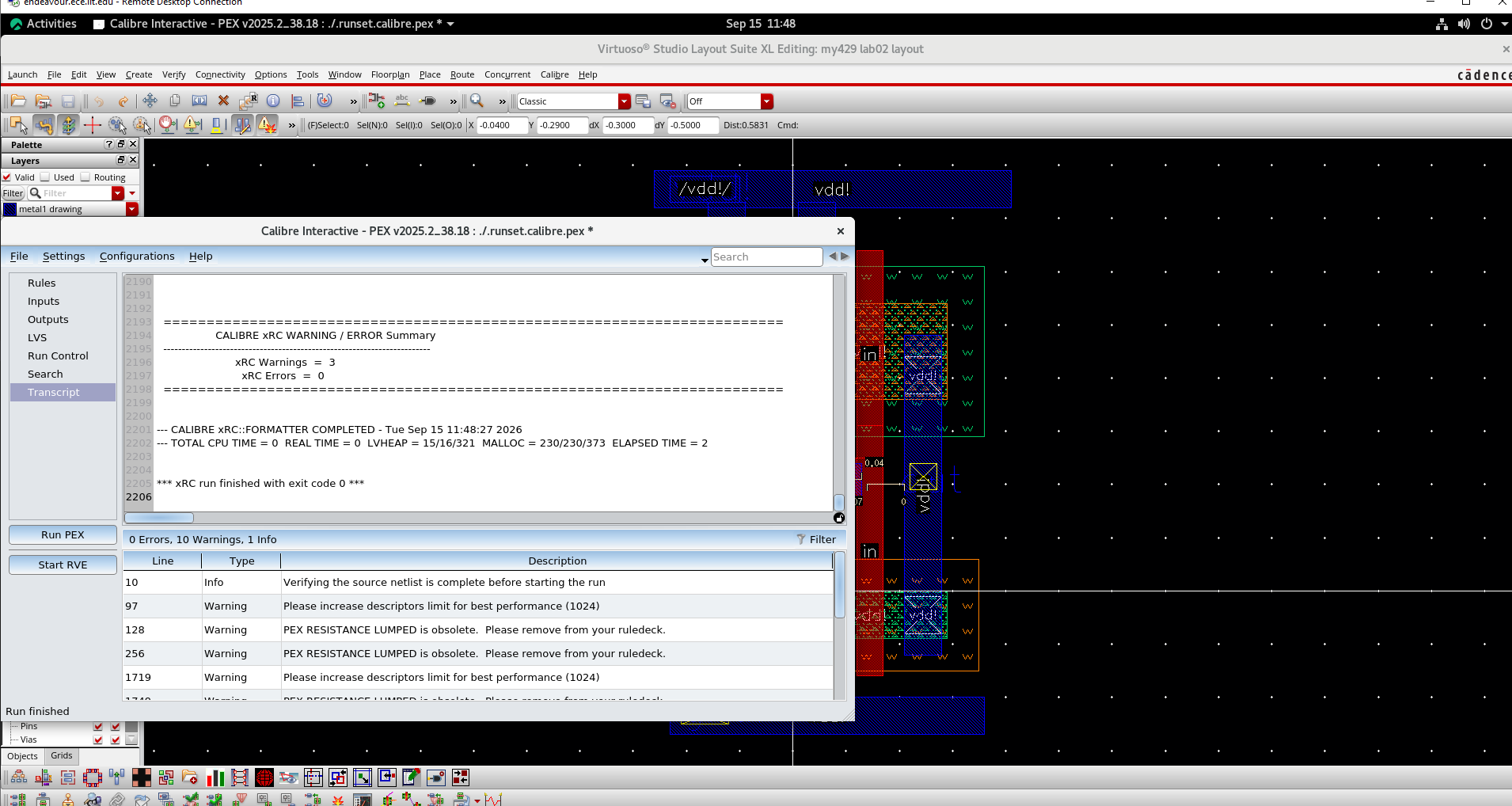Click the Undo arrow icon
The height and width of the screenshot is (806, 1512).
click(x=99, y=101)
